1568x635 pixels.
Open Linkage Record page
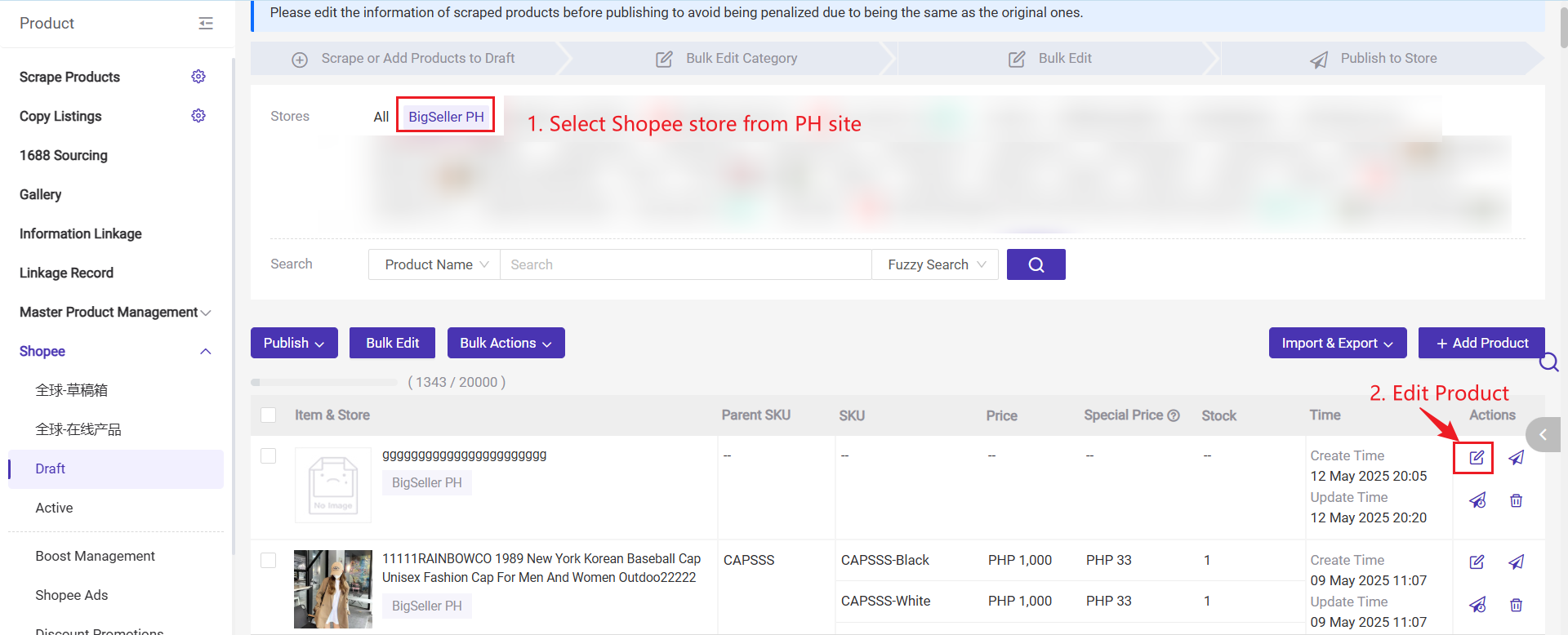[66, 273]
